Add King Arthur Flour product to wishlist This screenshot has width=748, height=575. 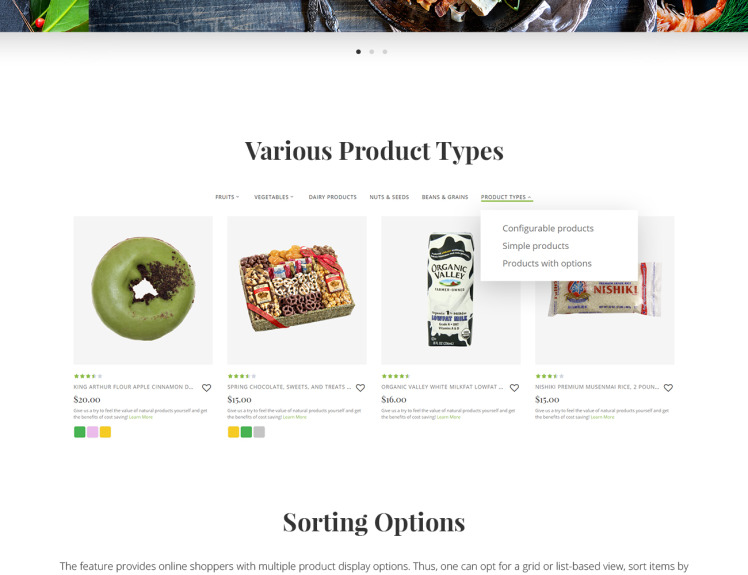[x=207, y=388]
